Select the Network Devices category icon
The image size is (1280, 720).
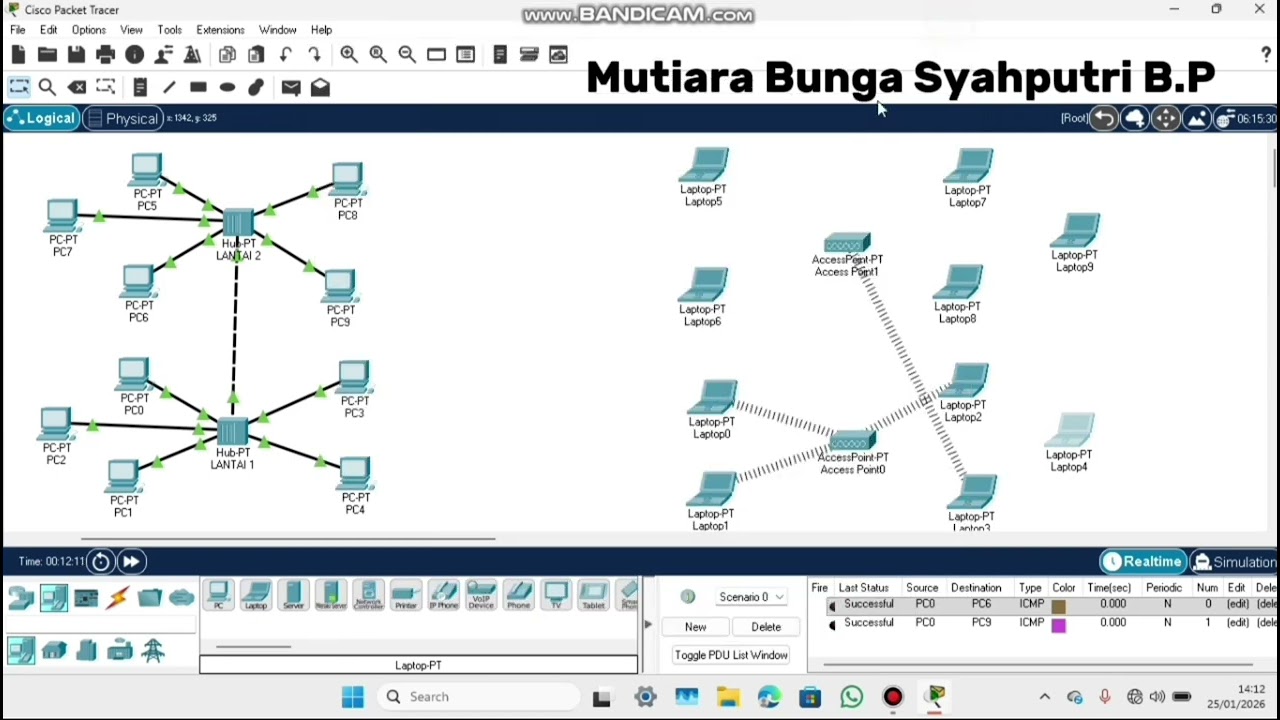[21, 598]
